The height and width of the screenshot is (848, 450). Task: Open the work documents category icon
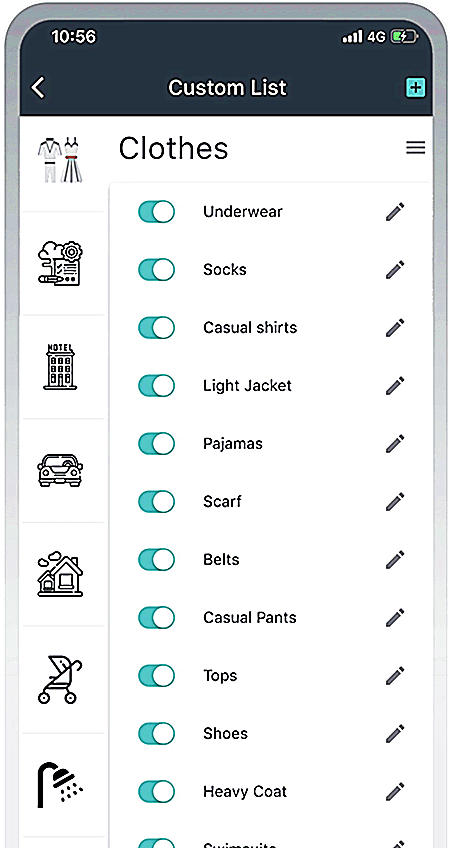point(60,263)
